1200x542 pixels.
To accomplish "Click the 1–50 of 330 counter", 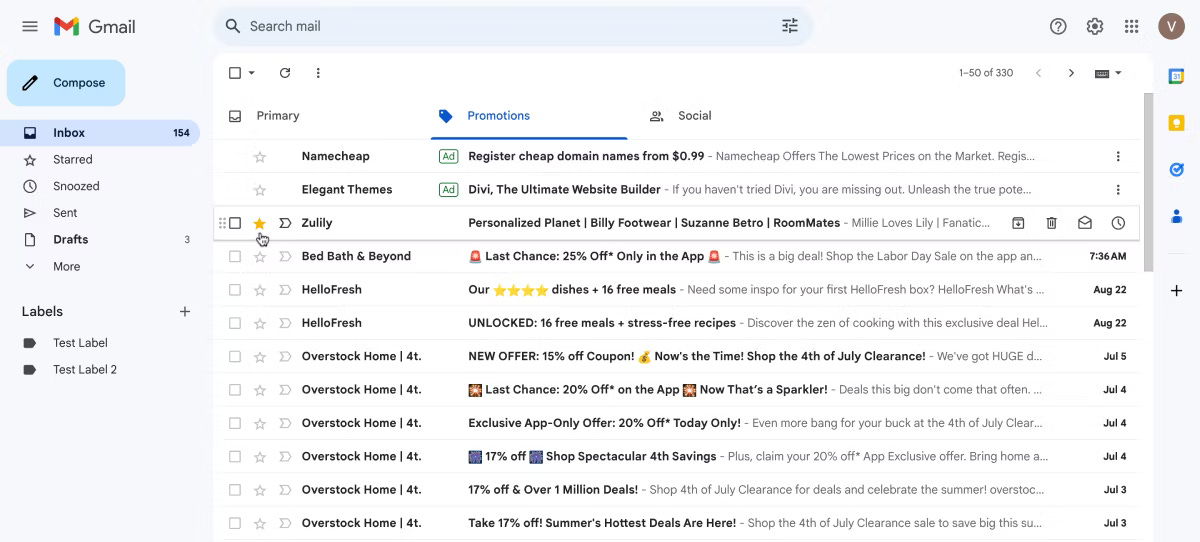I will coord(986,73).
